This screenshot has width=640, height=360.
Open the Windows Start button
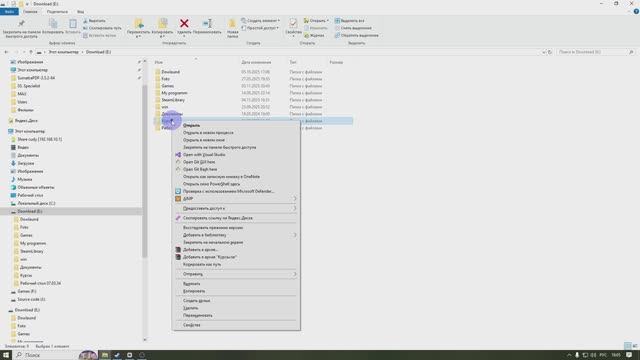pyautogui.click(x=6, y=355)
